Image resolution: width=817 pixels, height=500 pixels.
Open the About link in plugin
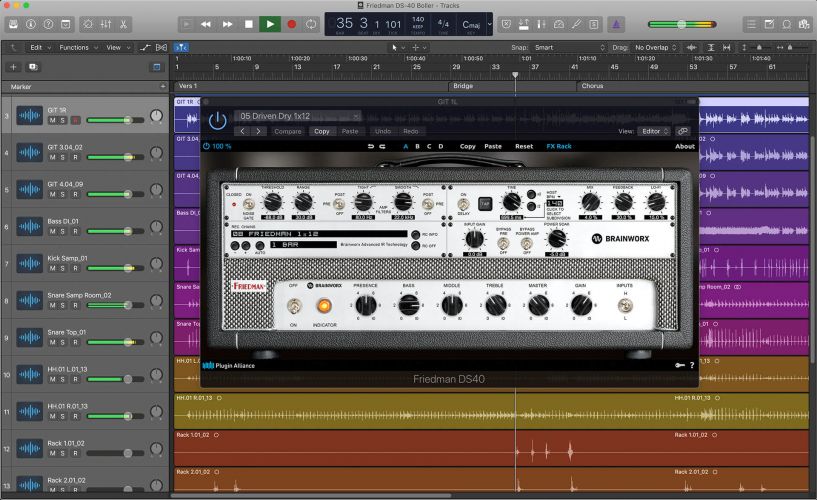[x=685, y=146]
